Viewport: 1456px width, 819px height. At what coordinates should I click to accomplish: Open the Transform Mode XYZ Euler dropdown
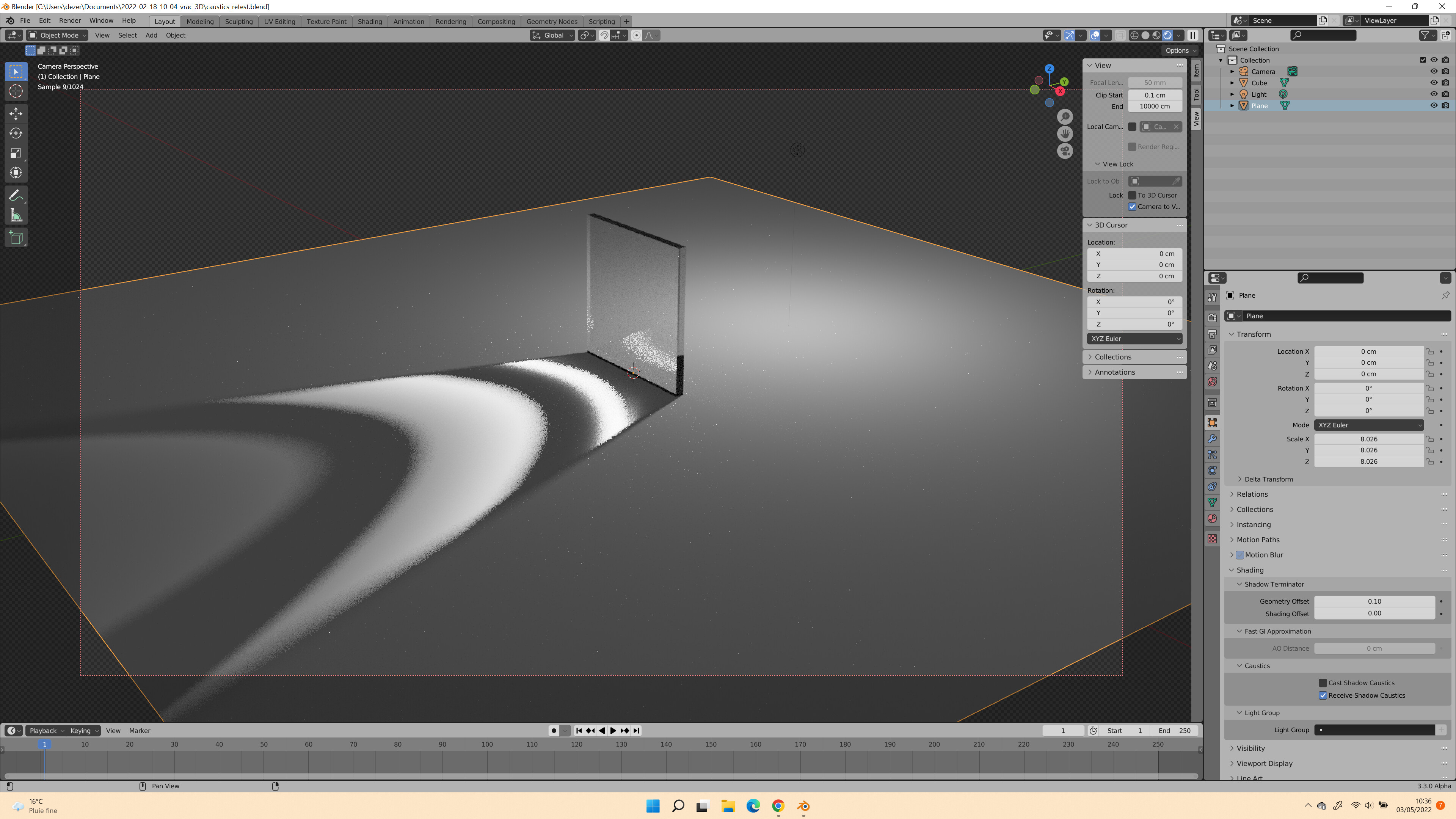1368,425
